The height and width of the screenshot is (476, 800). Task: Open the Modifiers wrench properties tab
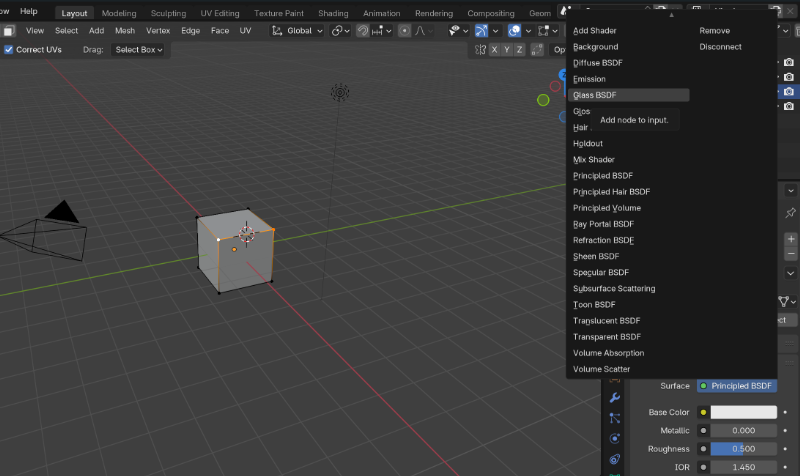coord(615,397)
